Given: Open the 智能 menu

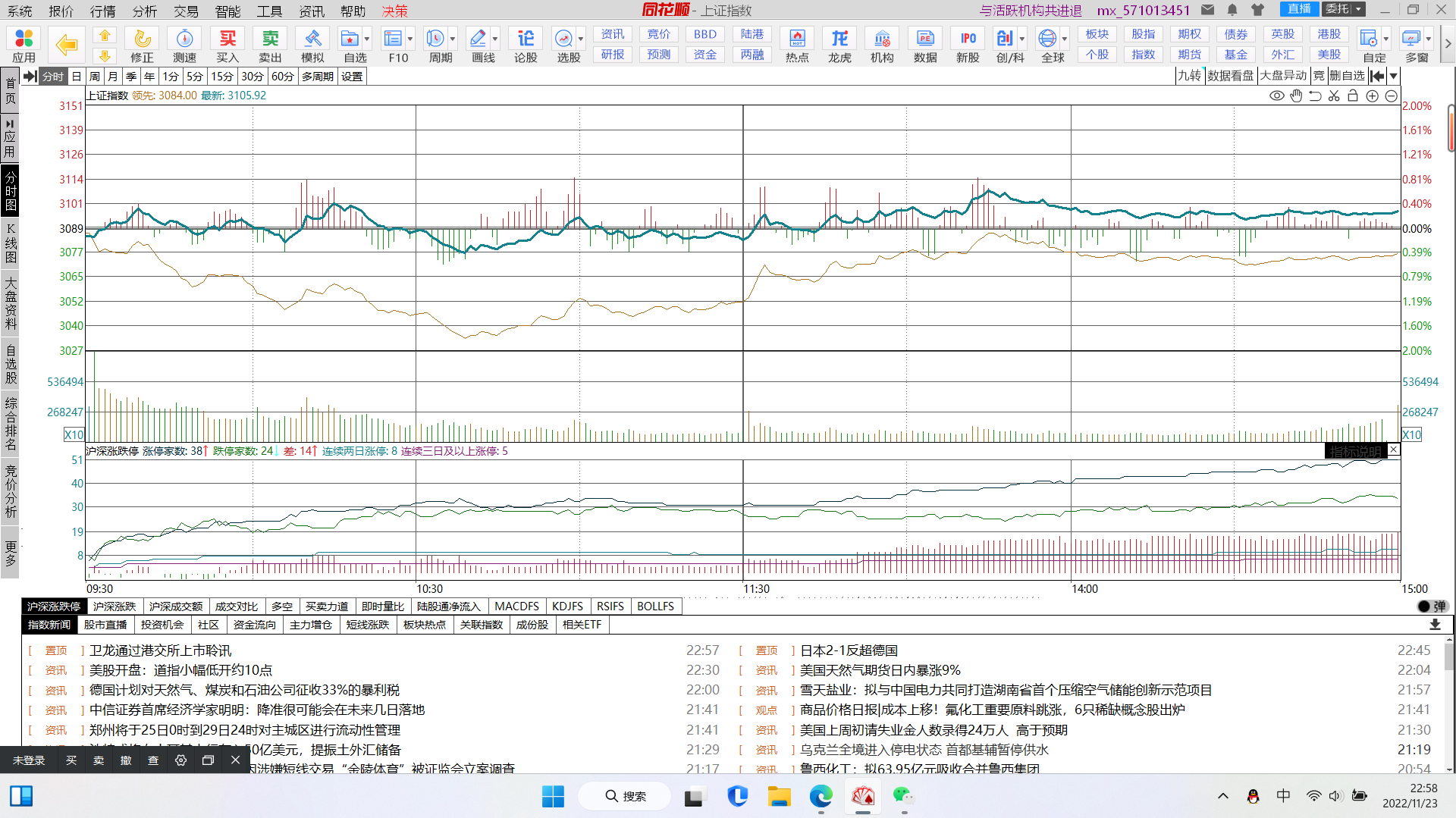Looking at the screenshot, I should (x=227, y=11).
